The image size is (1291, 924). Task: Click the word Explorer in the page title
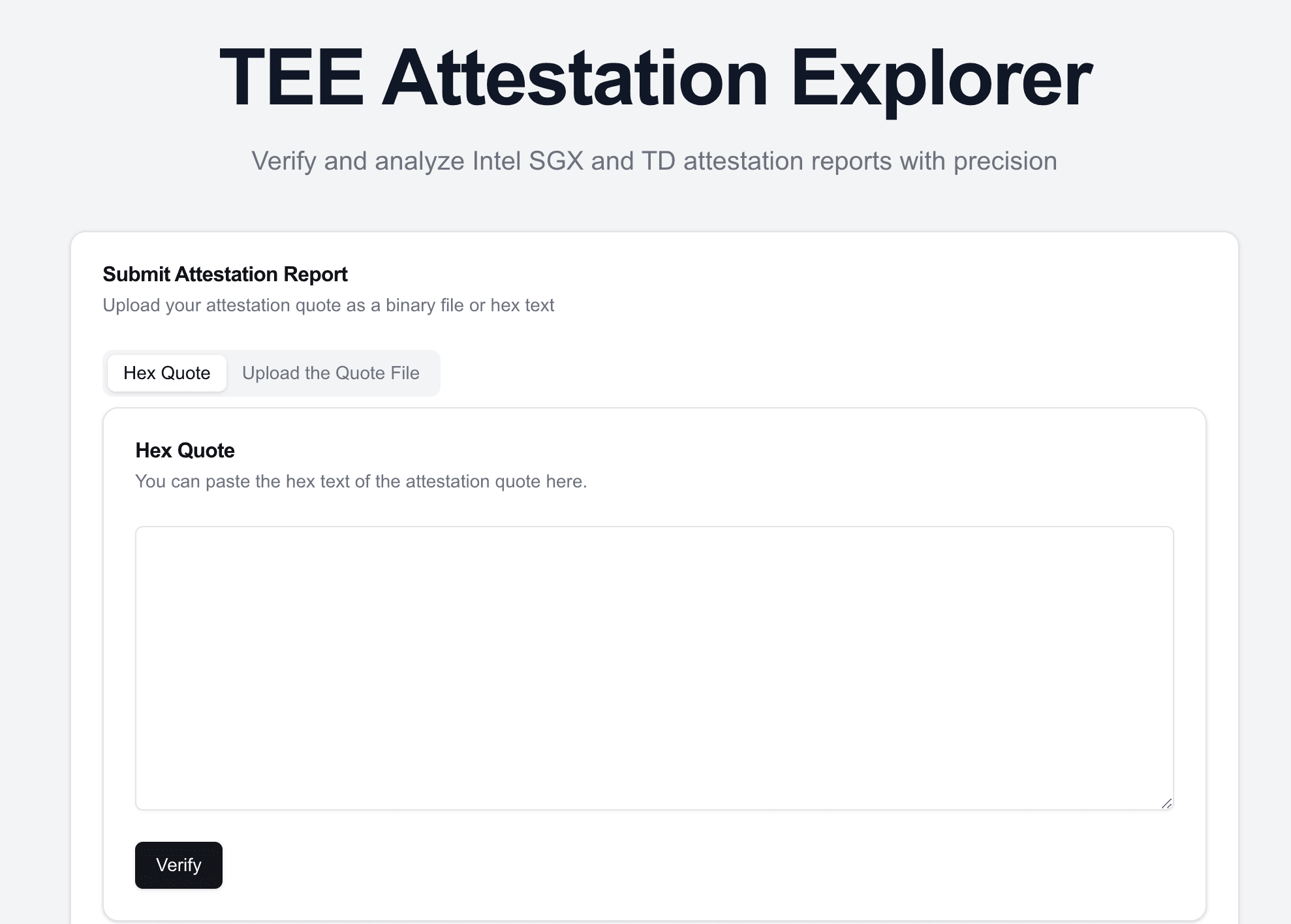(x=941, y=78)
